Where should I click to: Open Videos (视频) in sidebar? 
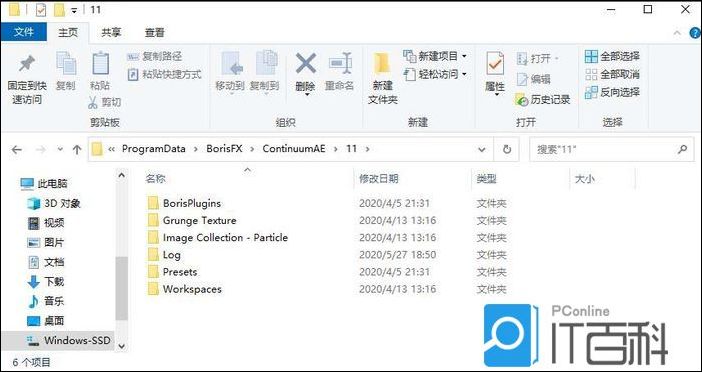(46, 223)
